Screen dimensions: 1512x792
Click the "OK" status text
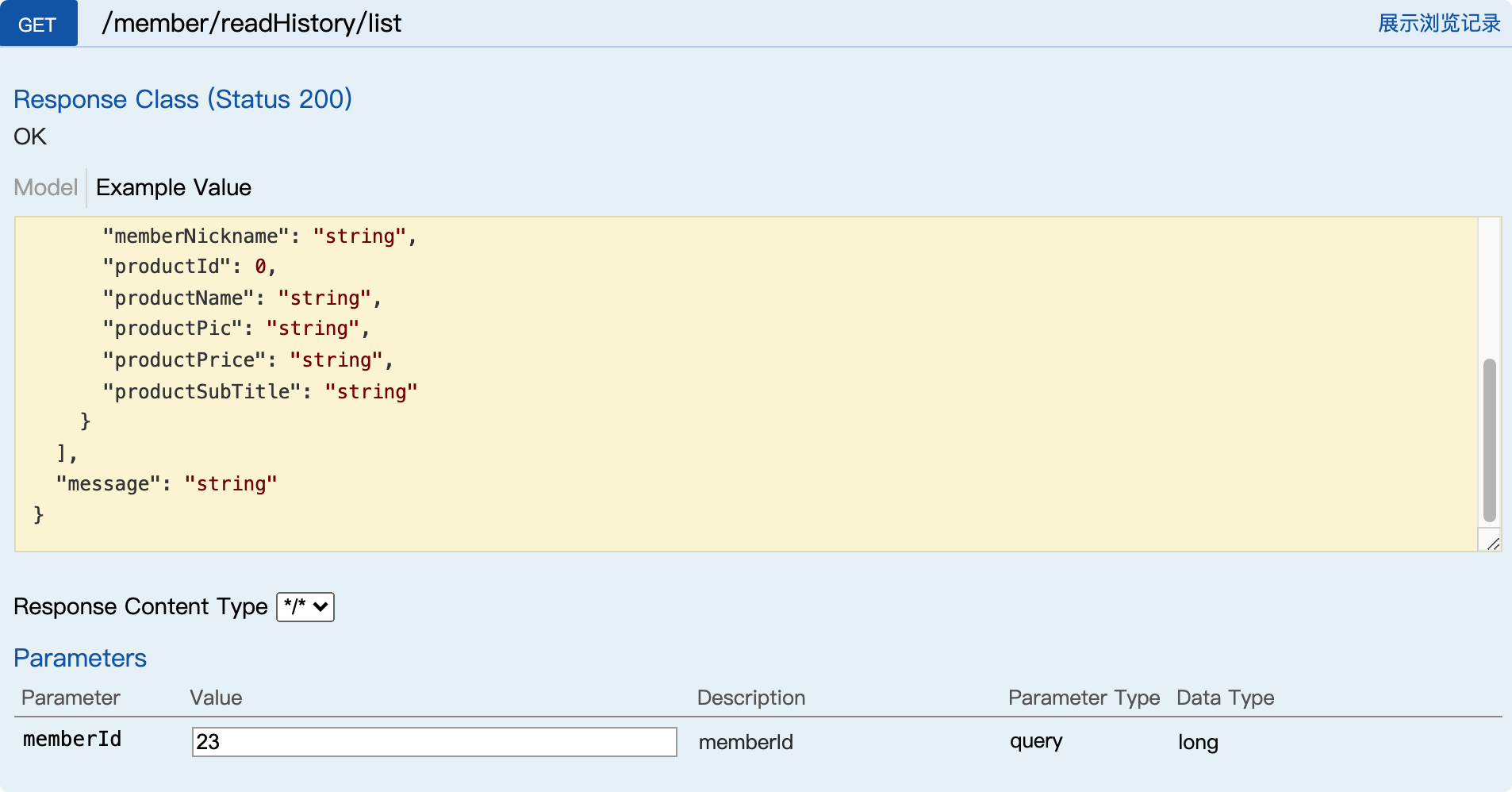coord(30,136)
